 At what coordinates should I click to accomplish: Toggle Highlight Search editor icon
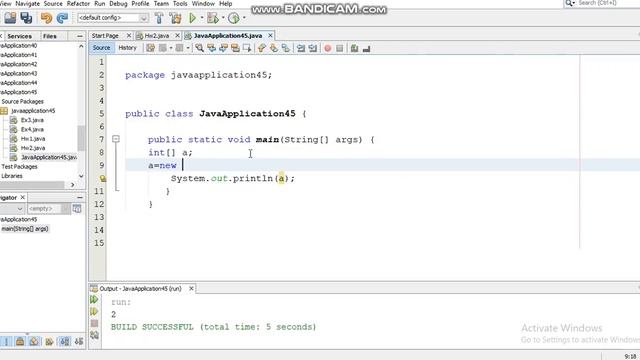click(235, 48)
